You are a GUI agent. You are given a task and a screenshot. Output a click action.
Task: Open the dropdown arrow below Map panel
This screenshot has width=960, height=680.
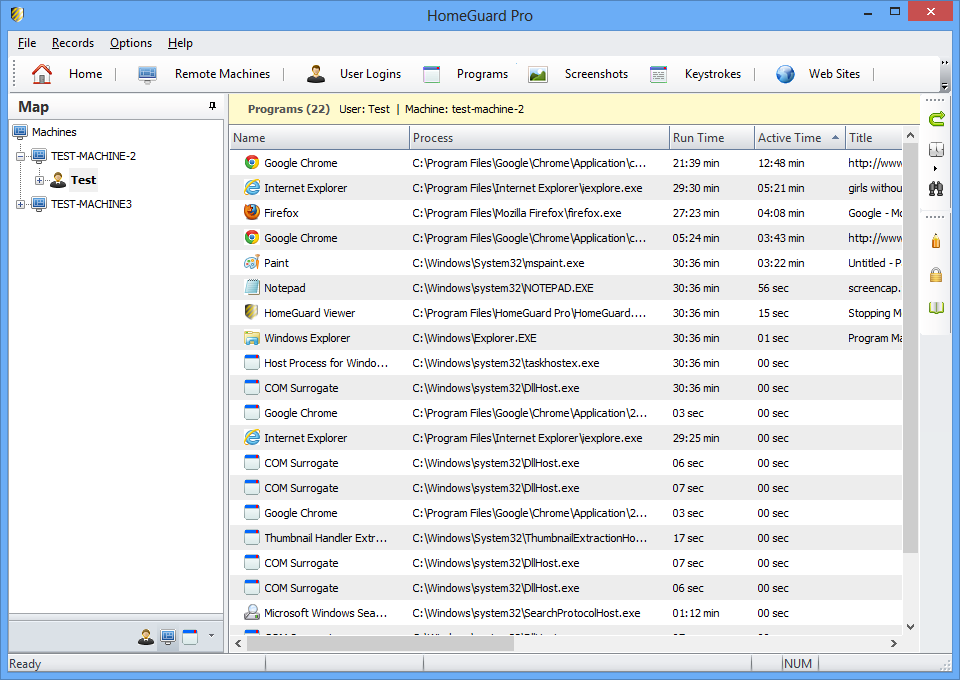pyautogui.click(x=211, y=636)
